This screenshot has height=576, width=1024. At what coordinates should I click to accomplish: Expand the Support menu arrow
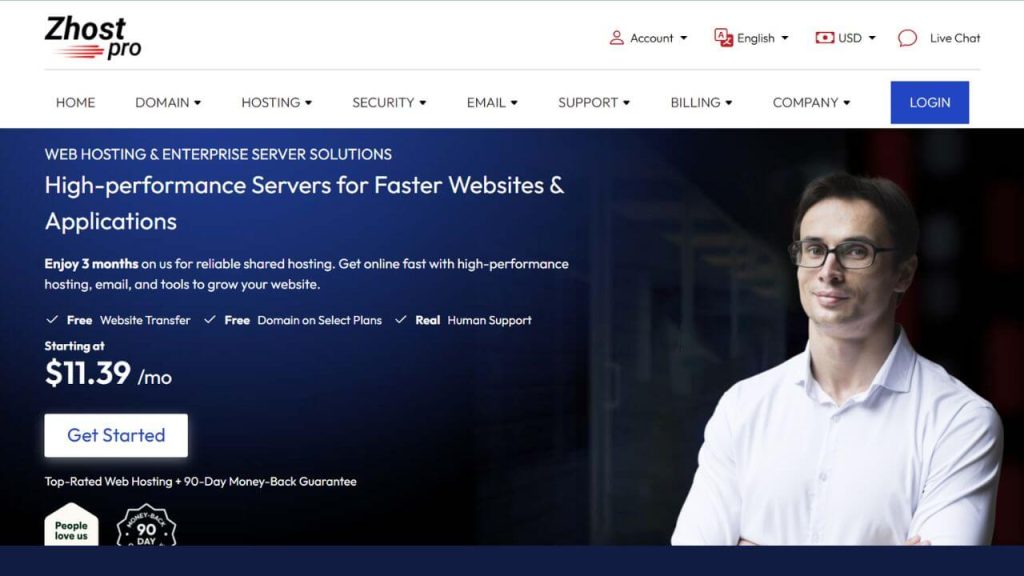point(626,103)
